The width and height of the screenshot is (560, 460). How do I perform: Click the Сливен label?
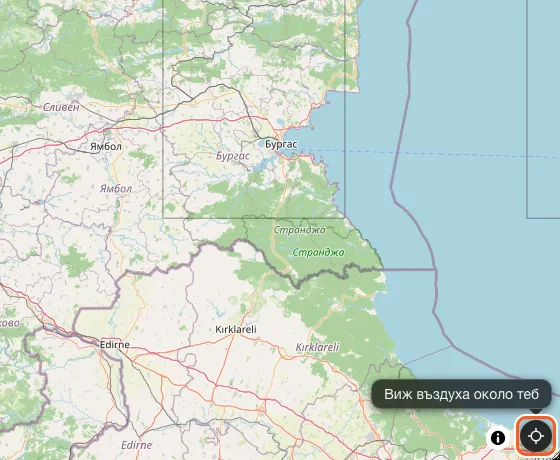point(61,107)
